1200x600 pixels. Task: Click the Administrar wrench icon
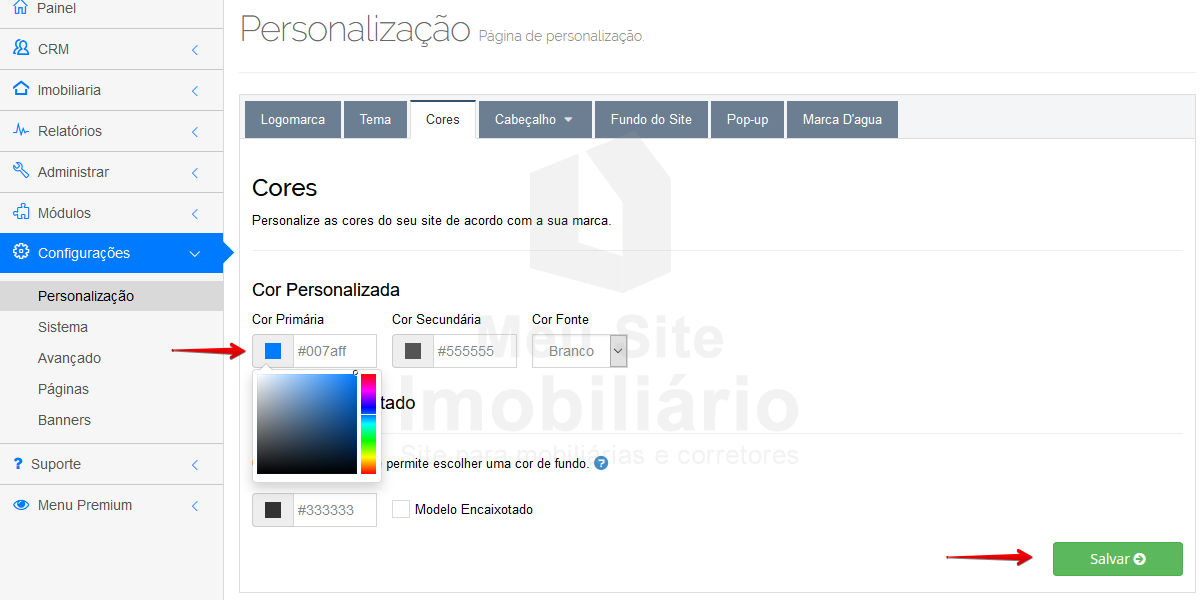(21, 171)
